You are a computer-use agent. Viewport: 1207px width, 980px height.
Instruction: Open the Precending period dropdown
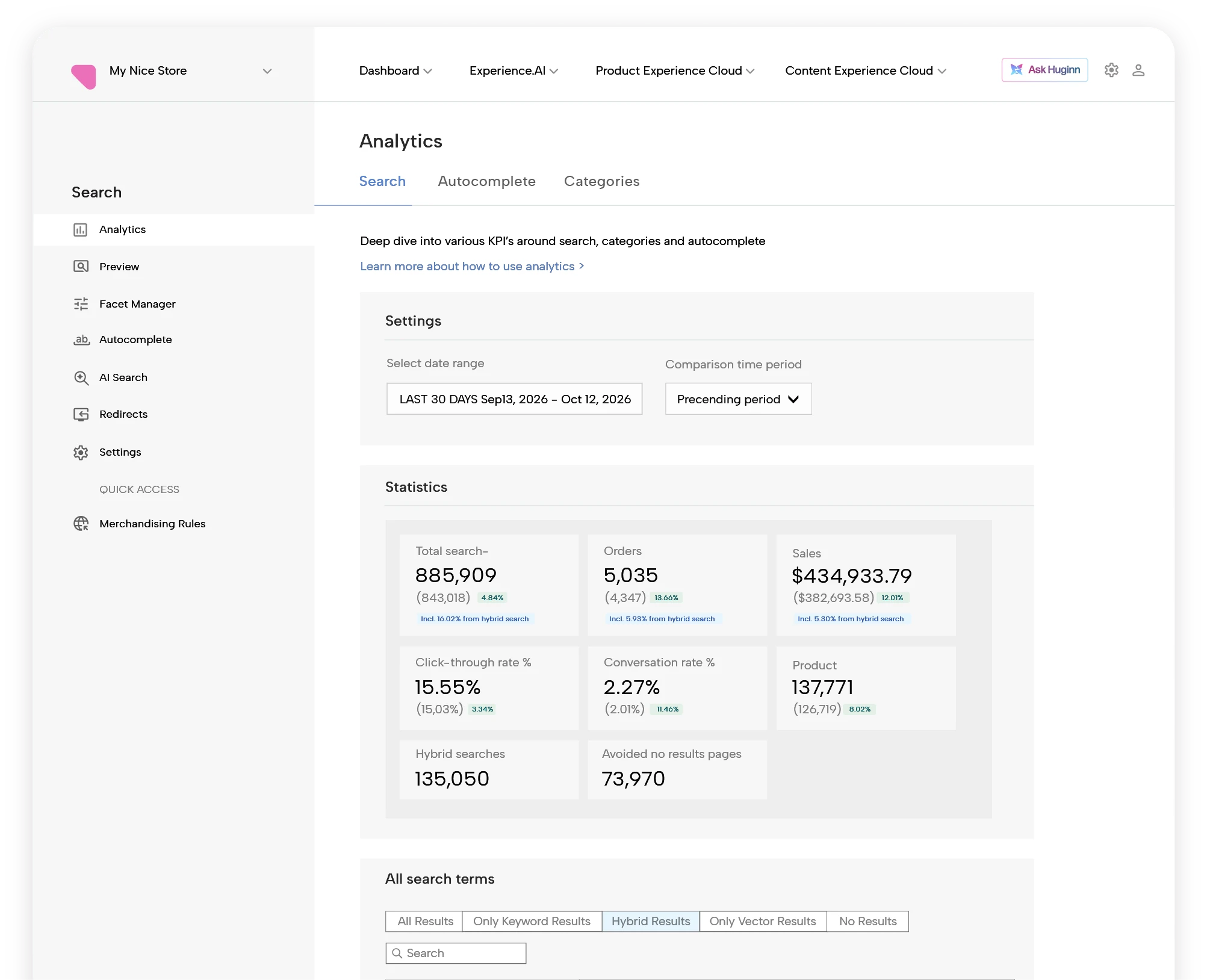click(738, 399)
